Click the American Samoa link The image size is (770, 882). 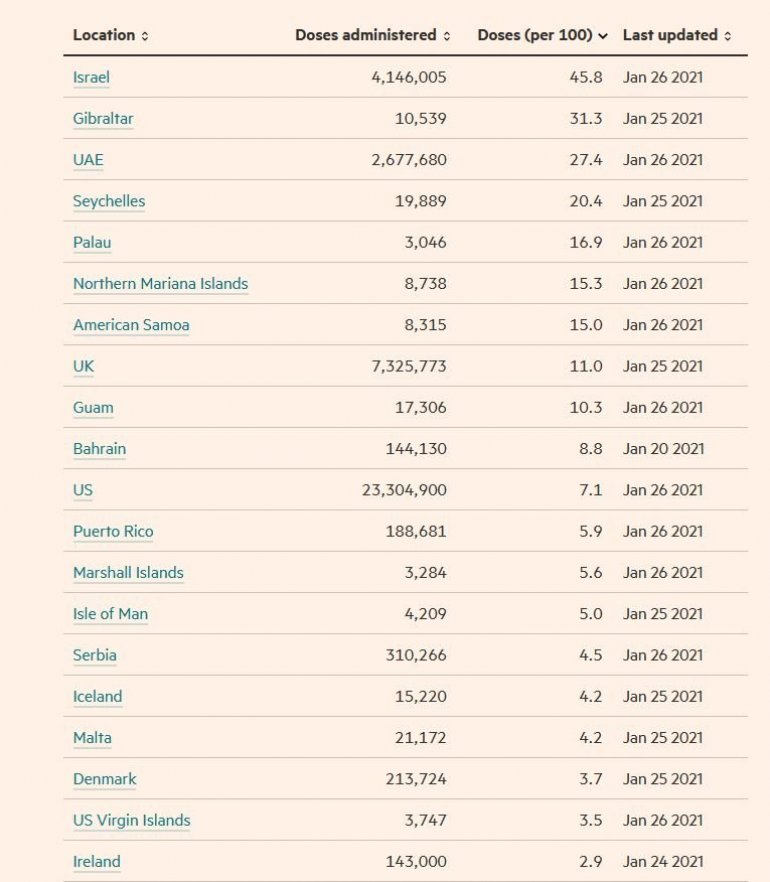(131, 325)
